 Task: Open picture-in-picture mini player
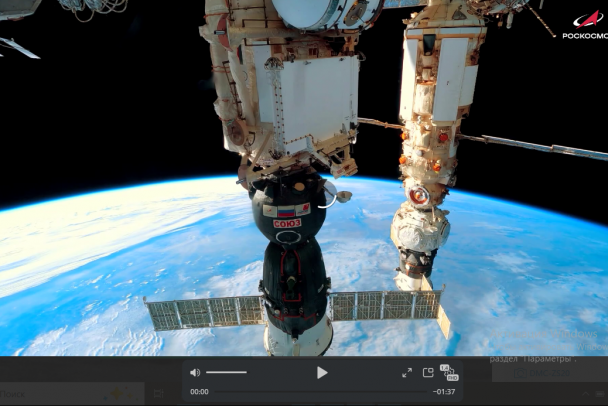point(428,372)
